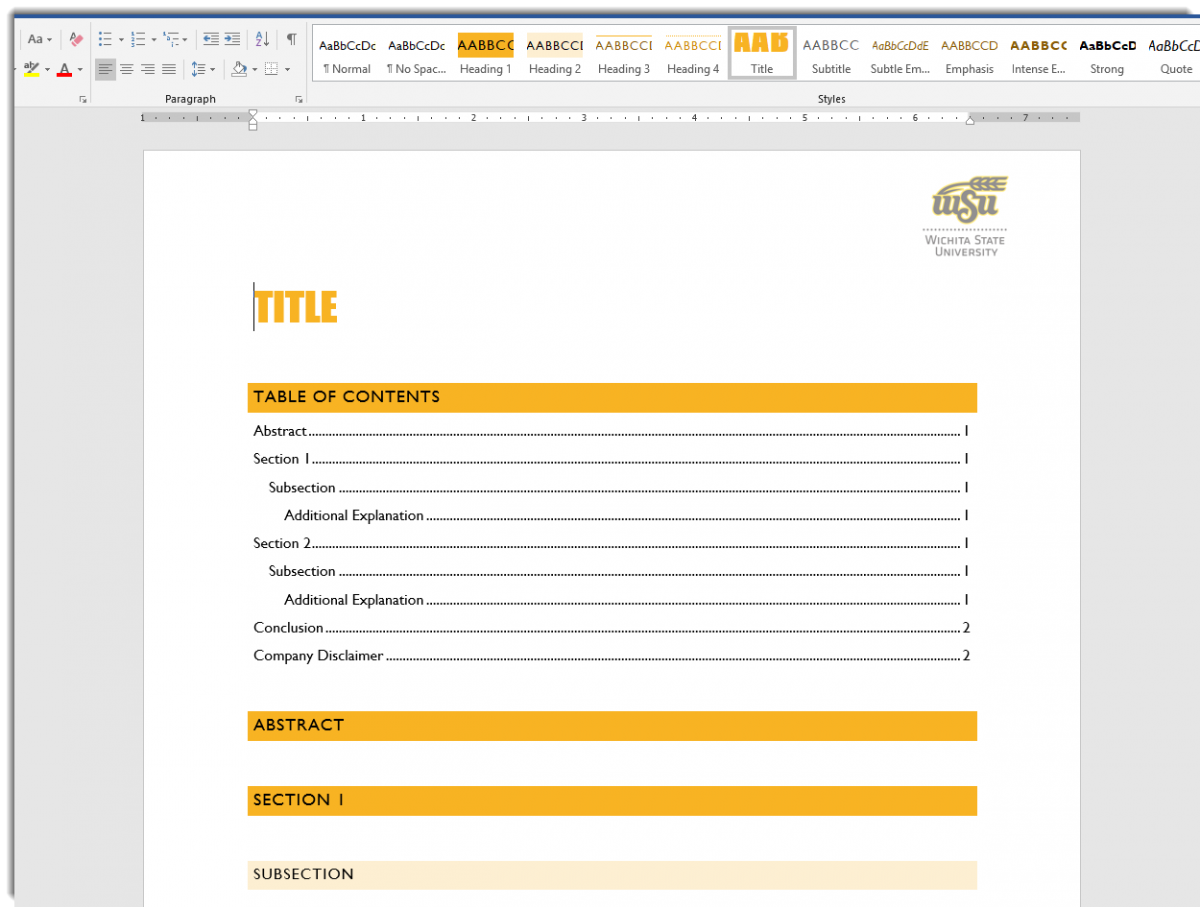Toggle right text alignment
This screenshot has height=907, width=1200.
[148, 69]
